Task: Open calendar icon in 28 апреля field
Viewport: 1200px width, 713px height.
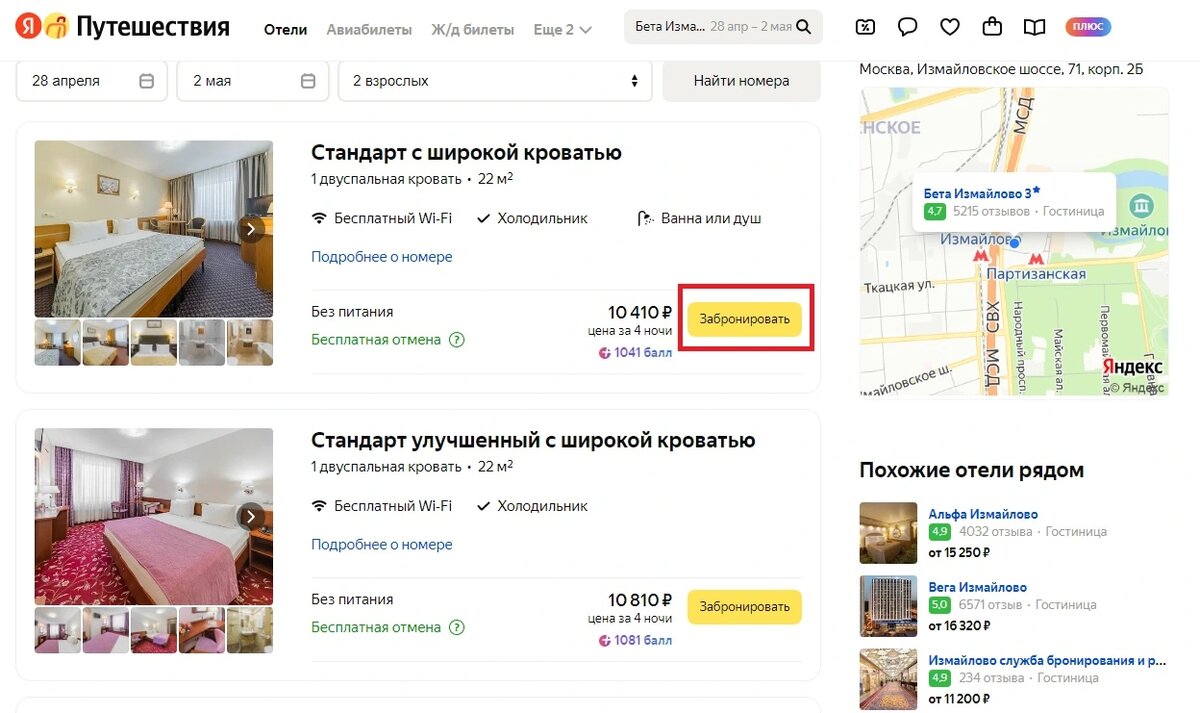Action: pyautogui.click(x=147, y=81)
